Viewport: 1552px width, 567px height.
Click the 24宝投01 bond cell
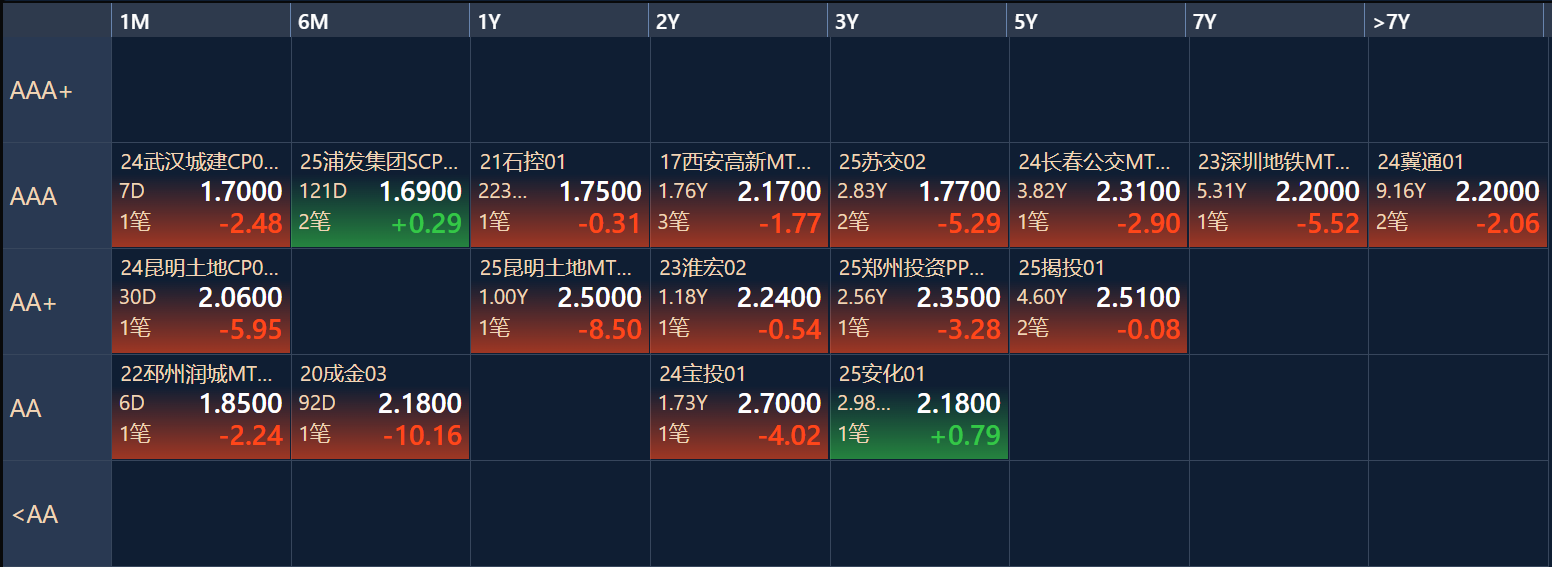tap(739, 407)
